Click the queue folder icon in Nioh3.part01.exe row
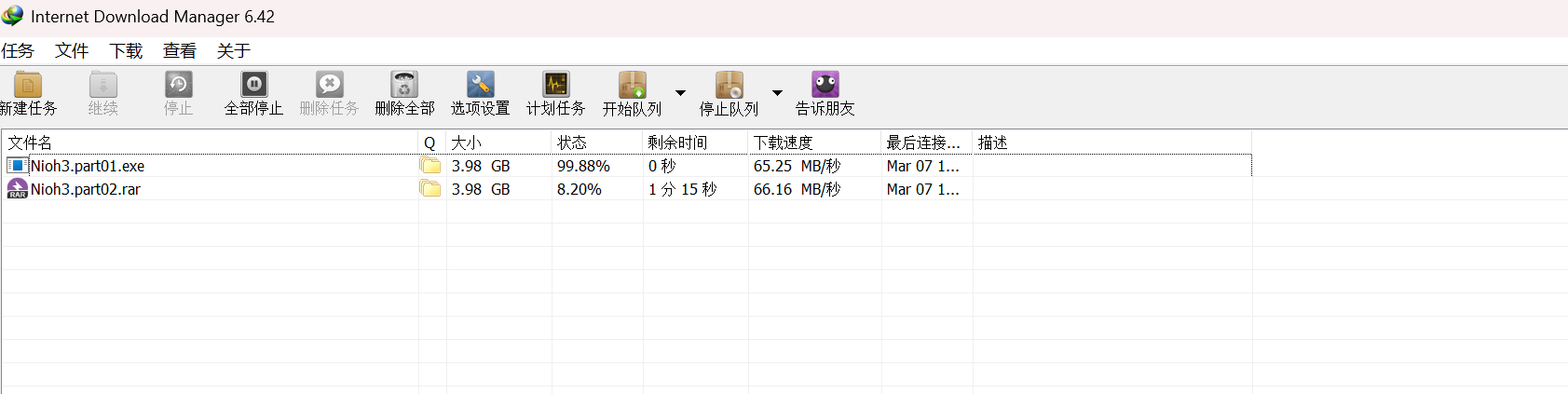The height and width of the screenshot is (394, 1568). coord(429,165)
